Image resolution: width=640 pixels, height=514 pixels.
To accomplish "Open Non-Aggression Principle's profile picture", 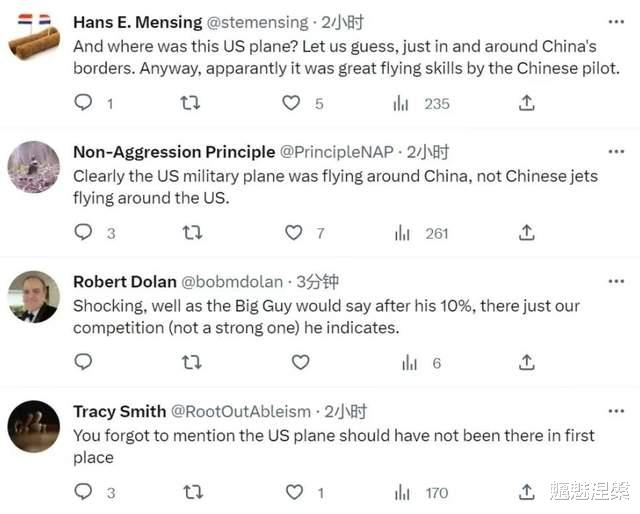I will pos(34,166).
